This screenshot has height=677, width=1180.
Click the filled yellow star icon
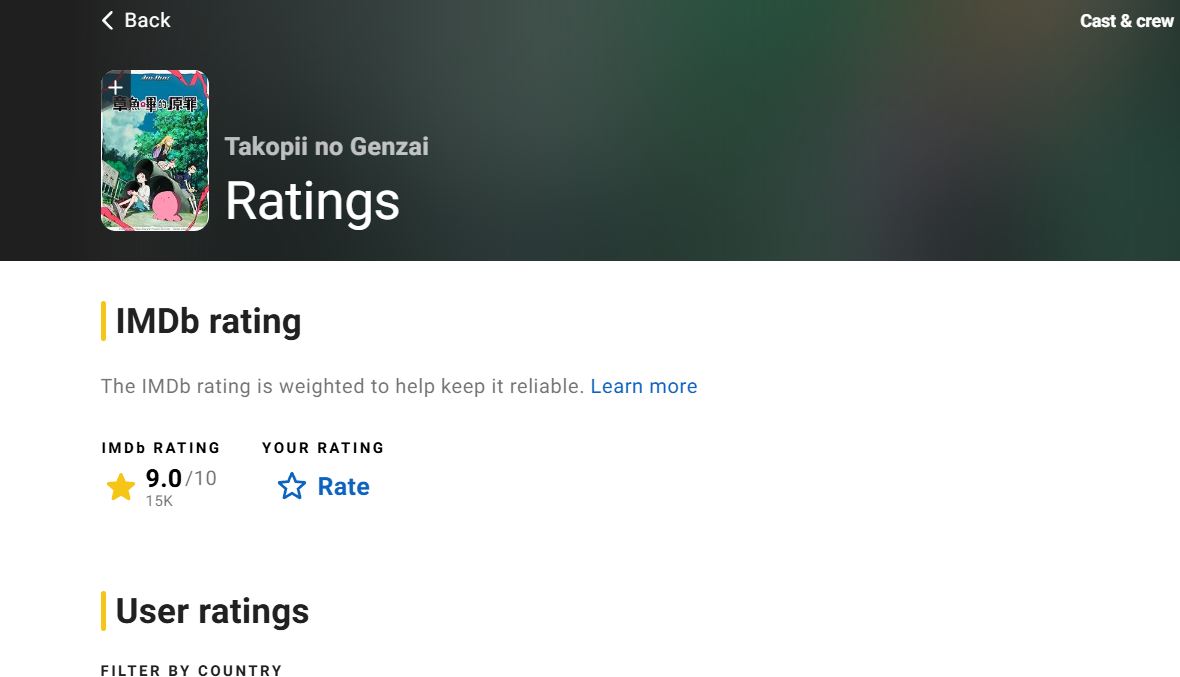(x=120, y=487)
